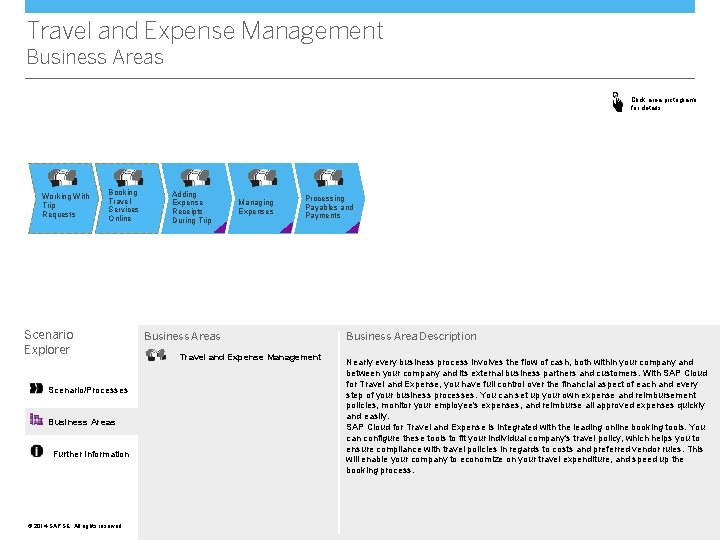The image size is (720, 540).
Task: Click the purple corner on Managing Expenses
Action: [x=288, y=228]
